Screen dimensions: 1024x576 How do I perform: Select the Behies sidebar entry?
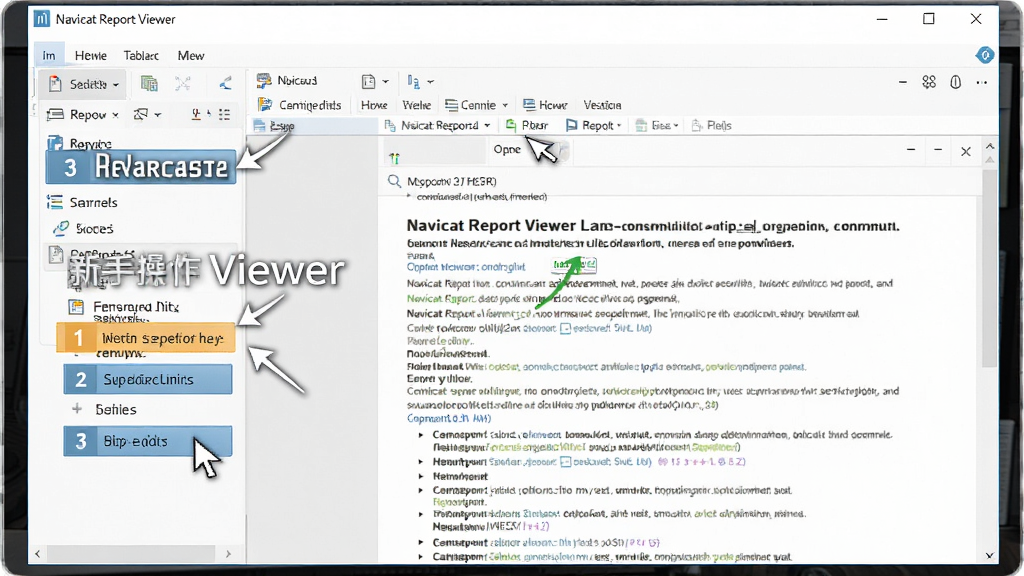116,409
